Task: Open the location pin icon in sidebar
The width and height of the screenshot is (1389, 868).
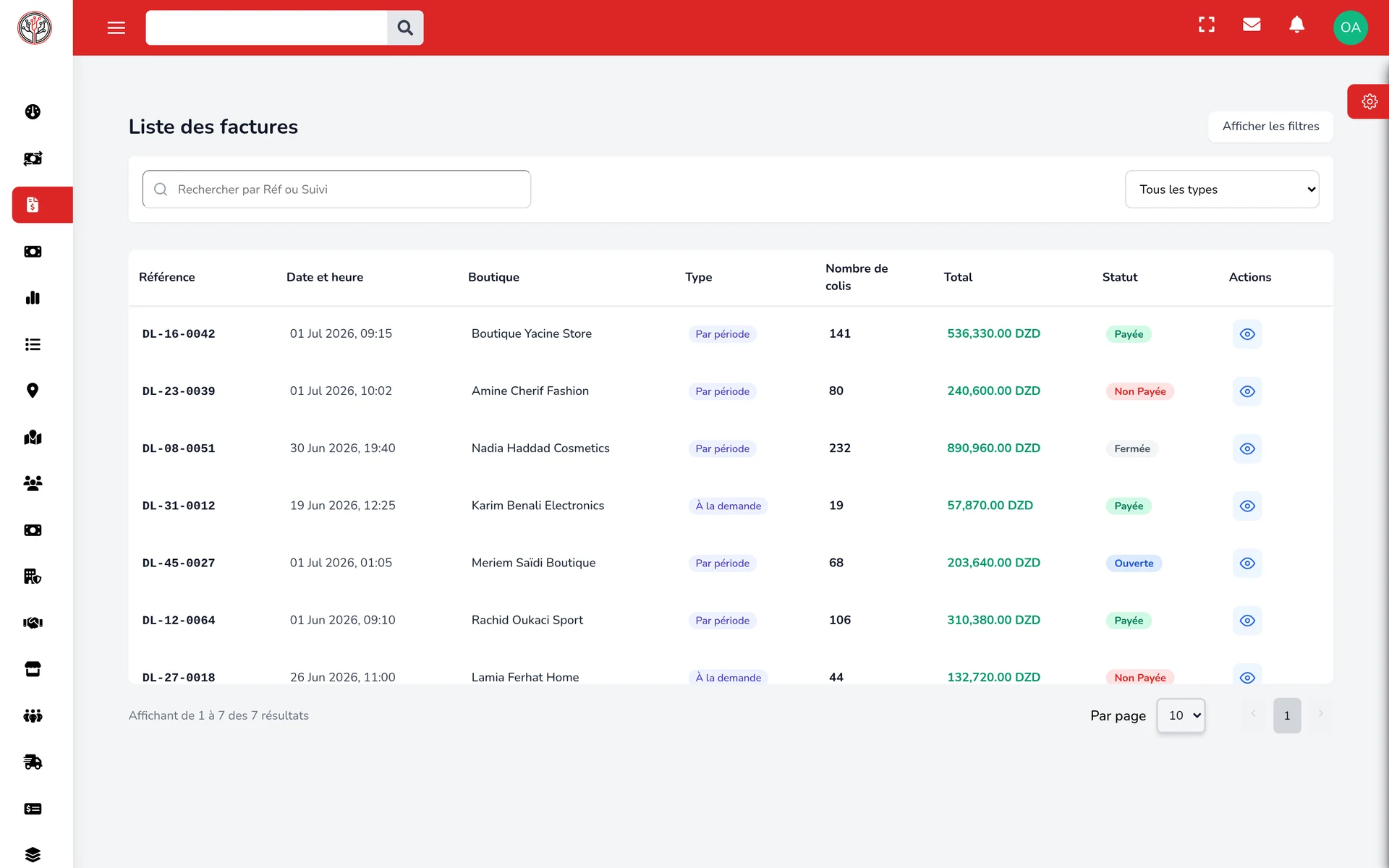Action: click(x=33, y=391)
